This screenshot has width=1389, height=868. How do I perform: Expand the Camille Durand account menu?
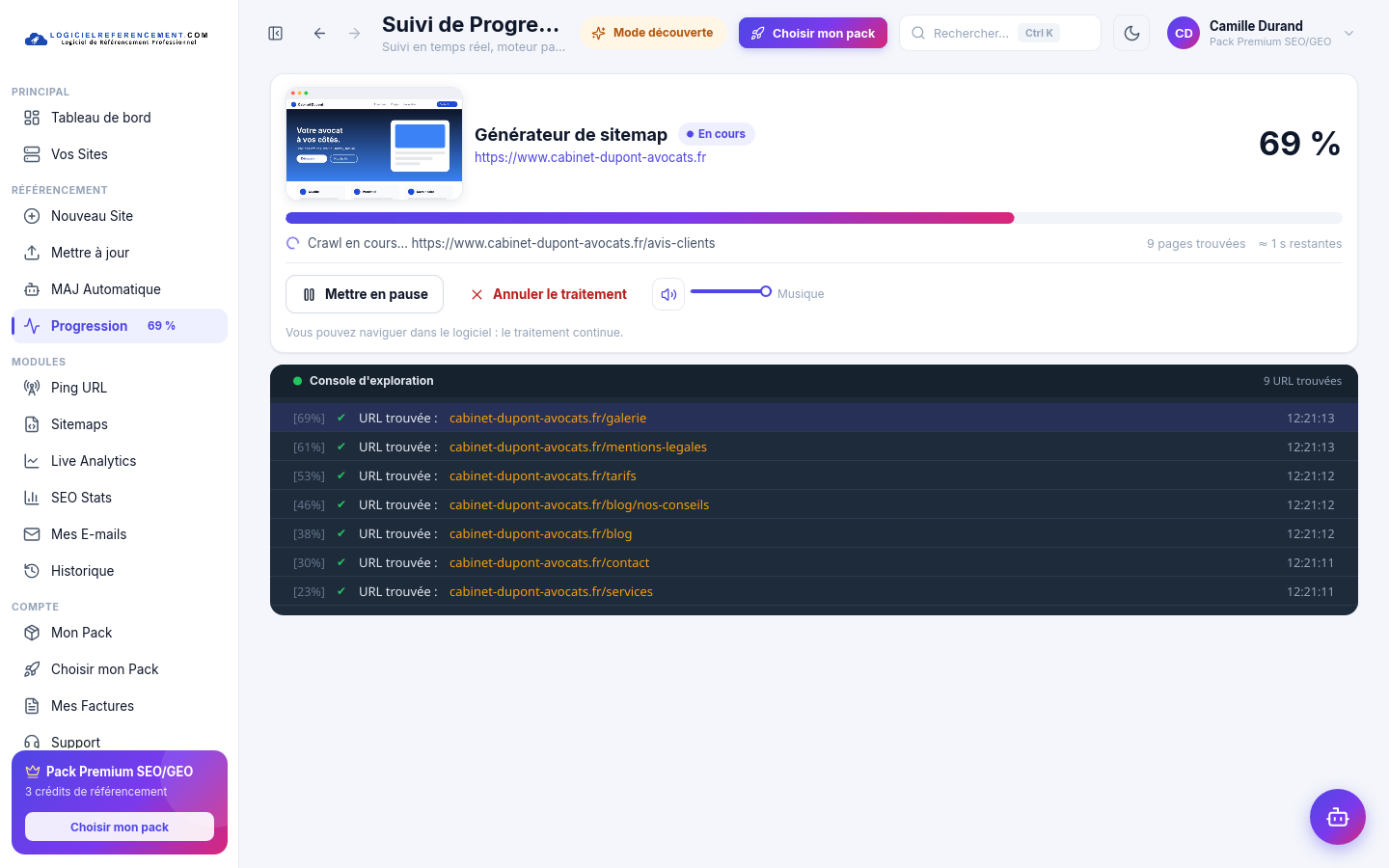[x=1263, y=33]
